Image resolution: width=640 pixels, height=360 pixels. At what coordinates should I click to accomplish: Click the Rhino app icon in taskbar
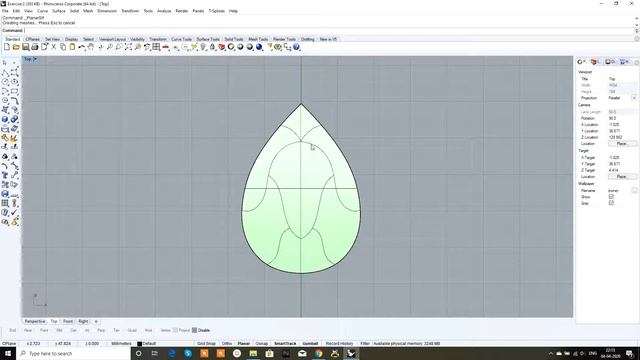point(351,353)
